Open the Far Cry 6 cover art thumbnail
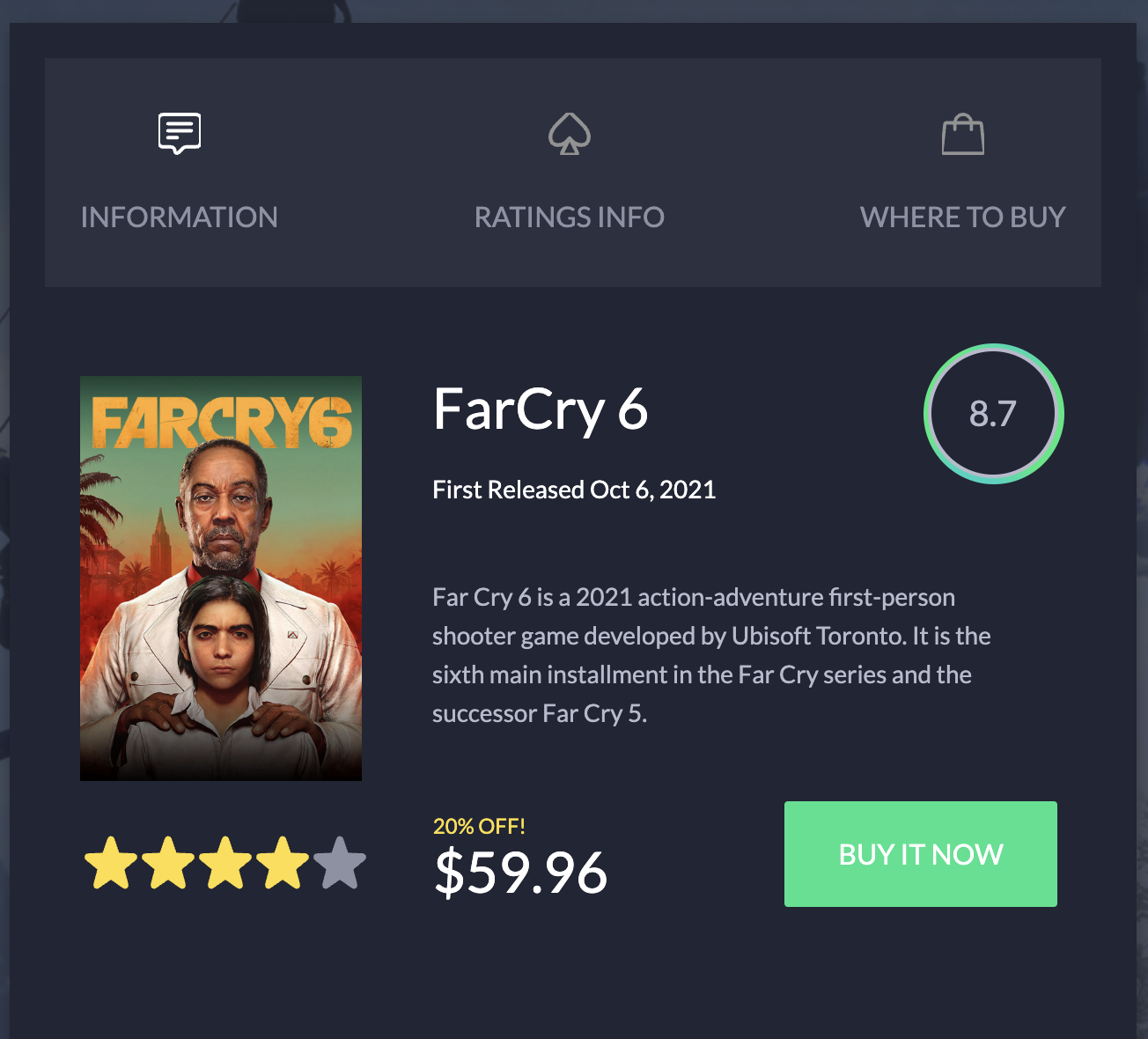1148x1039 pixels. tap(220, 578)
